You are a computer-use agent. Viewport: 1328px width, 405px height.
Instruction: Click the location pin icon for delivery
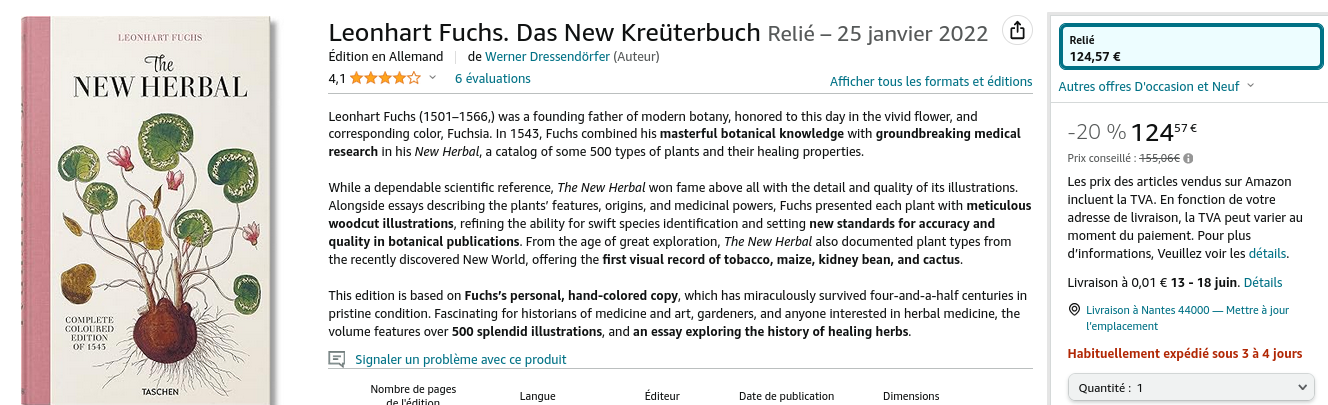(1074, 310)
